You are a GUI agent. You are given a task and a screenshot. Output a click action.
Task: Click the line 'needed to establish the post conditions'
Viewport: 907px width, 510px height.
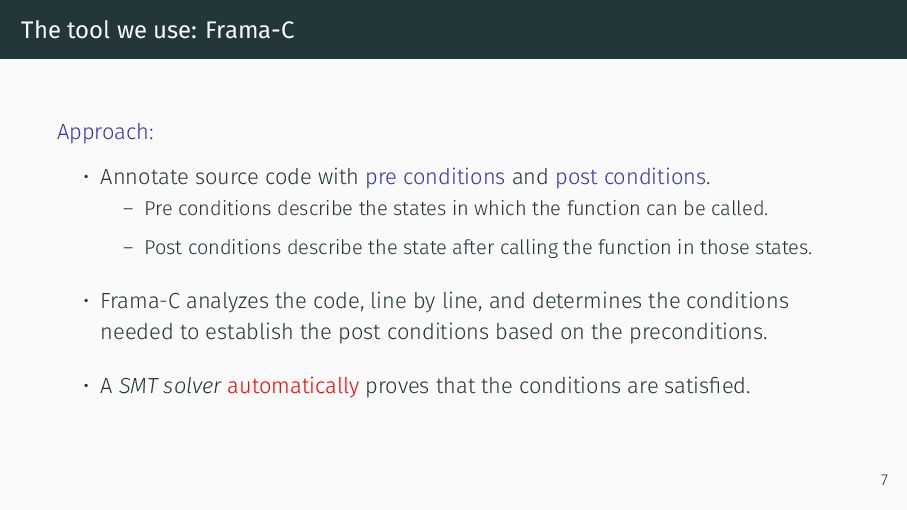434,332
